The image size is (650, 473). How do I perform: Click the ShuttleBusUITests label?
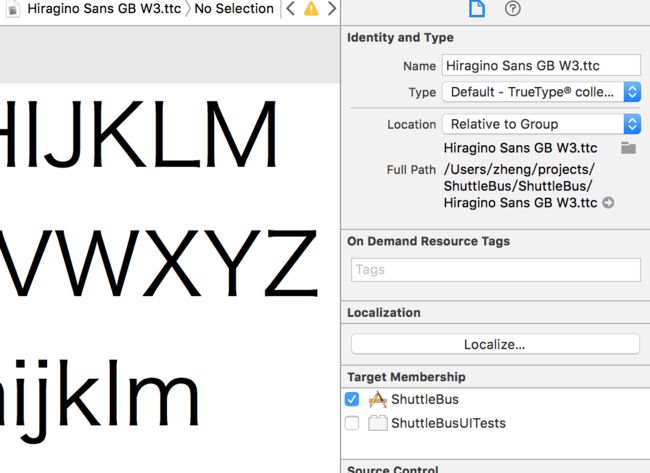(449, 423)
